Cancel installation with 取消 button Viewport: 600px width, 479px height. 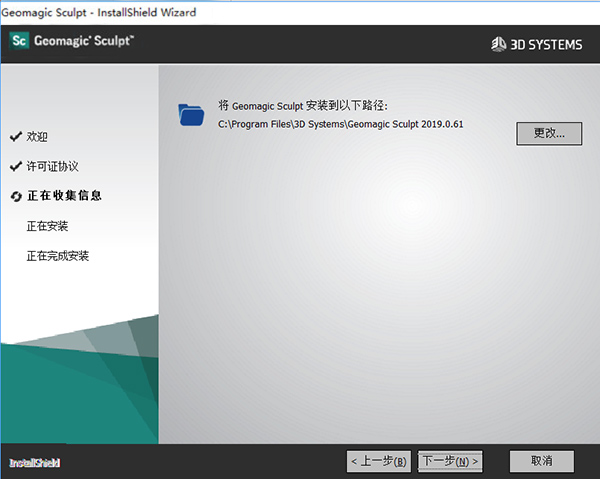[x=542, y=461]
